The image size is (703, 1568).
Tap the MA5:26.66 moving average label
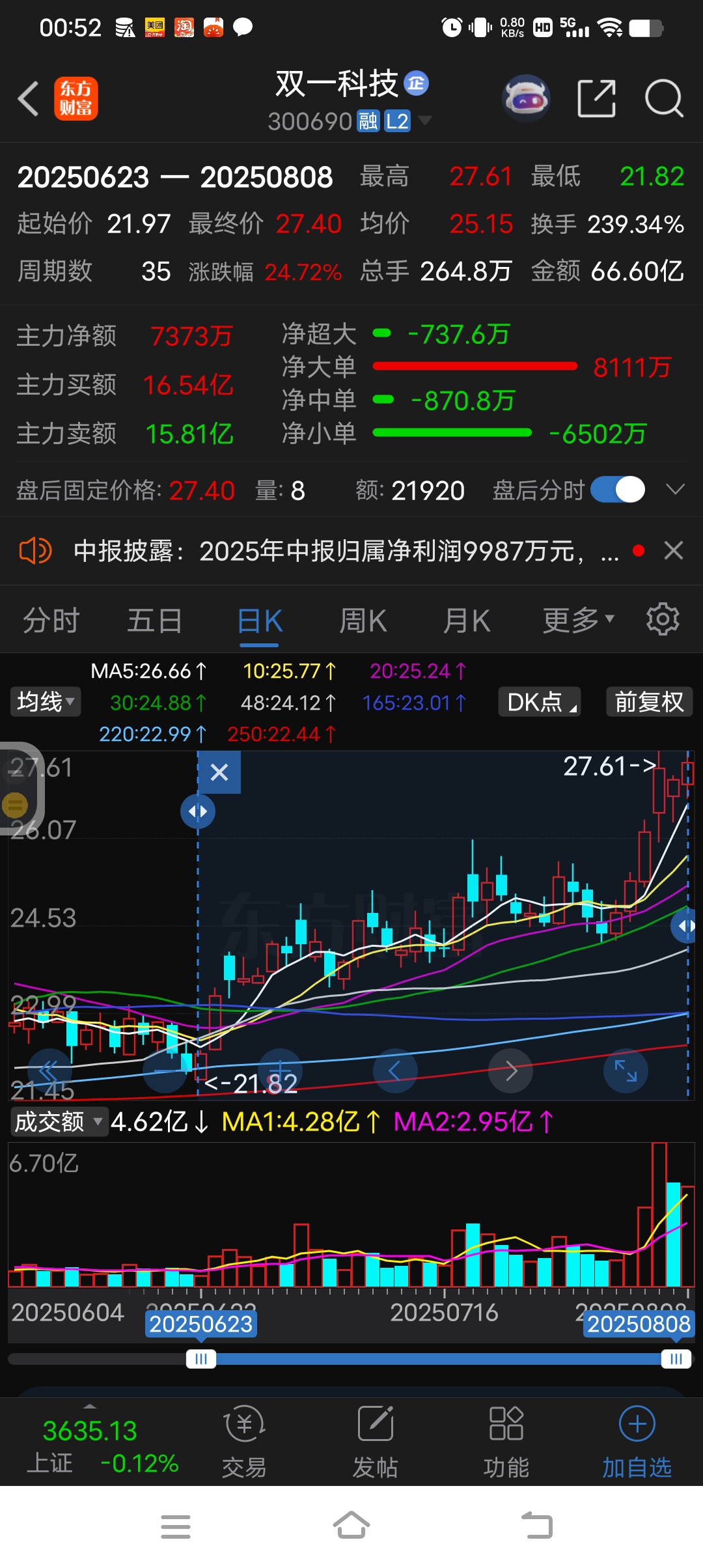click(148, 671)
